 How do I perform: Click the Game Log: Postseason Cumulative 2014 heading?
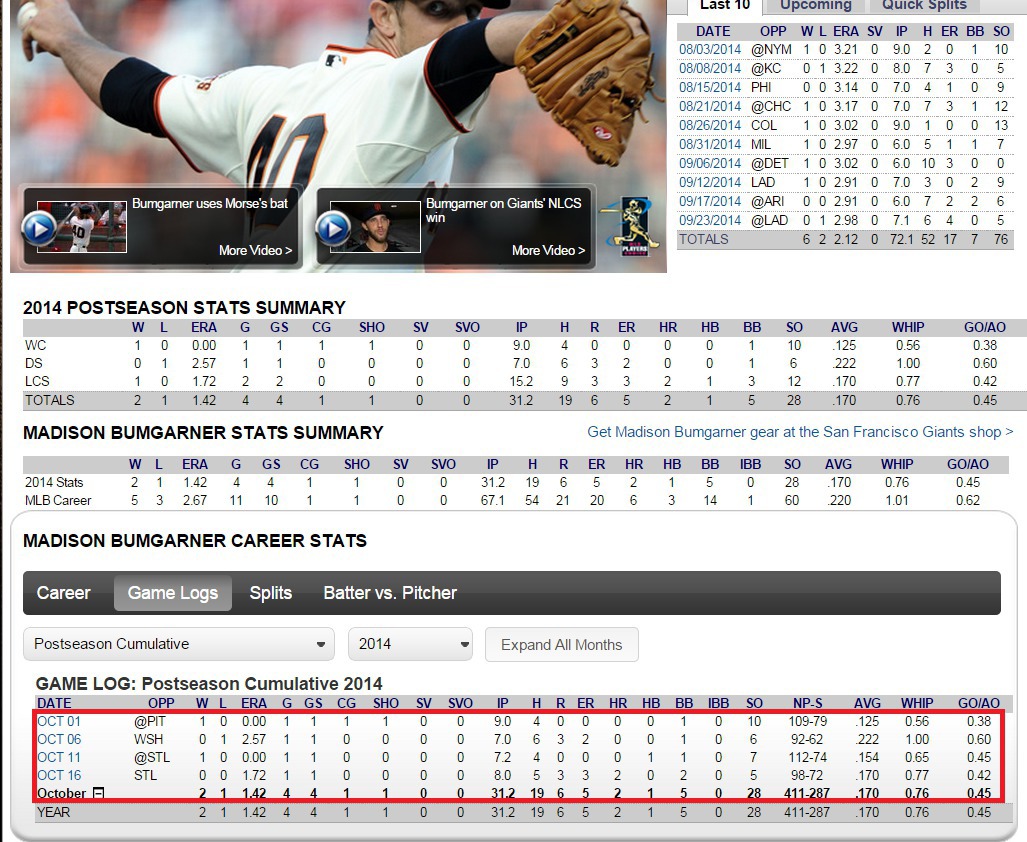[209, 684]
